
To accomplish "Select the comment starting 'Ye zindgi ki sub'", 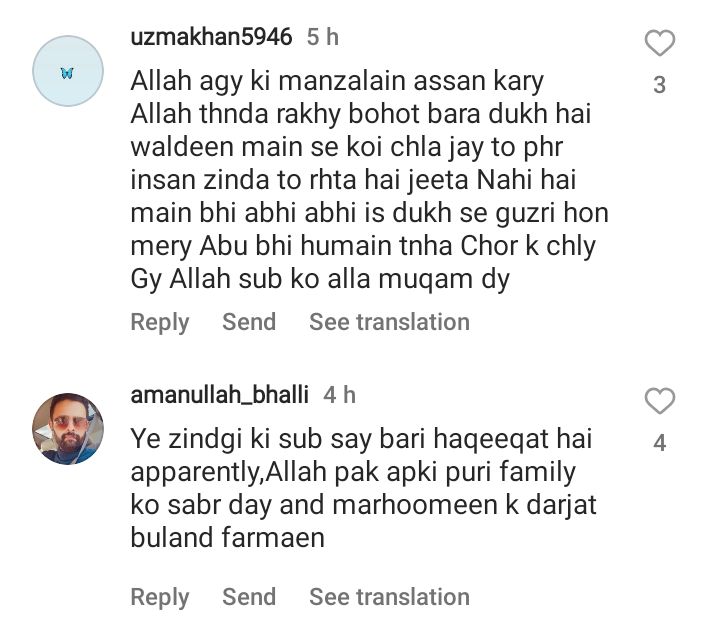I will click(363, 488).
